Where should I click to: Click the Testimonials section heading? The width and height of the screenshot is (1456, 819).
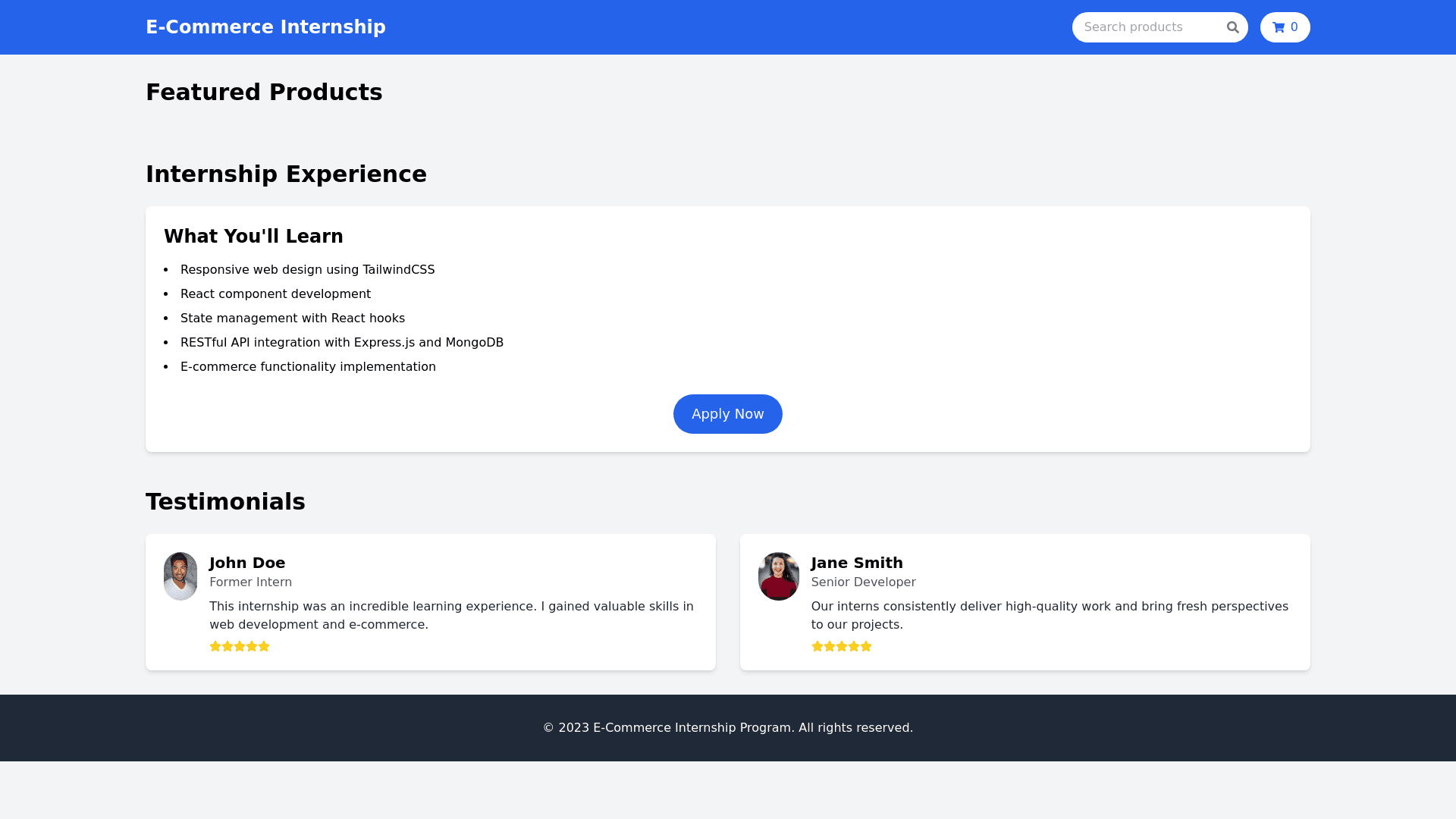pos(225,502)
